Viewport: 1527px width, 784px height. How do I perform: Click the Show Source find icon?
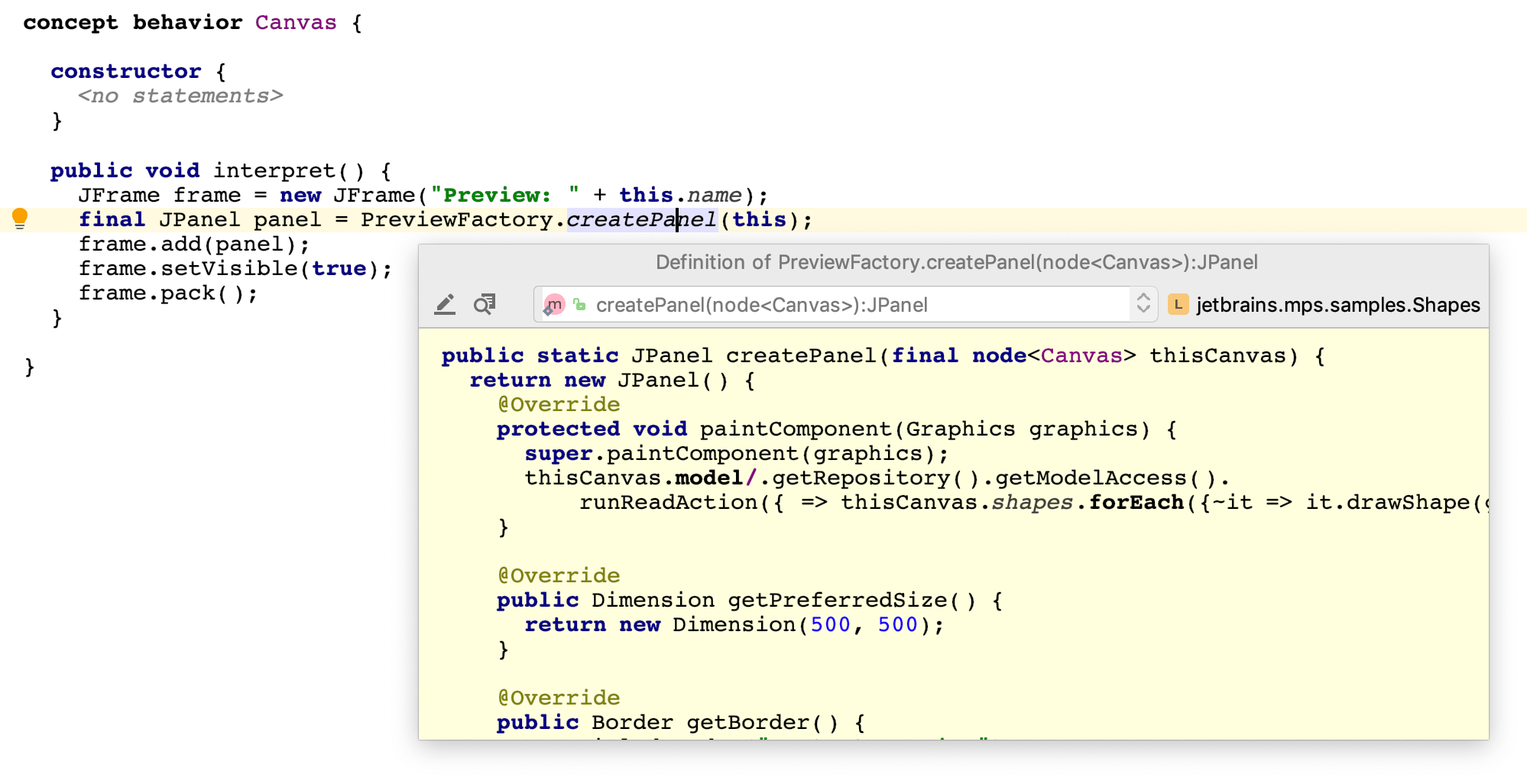tap(485, 305)
